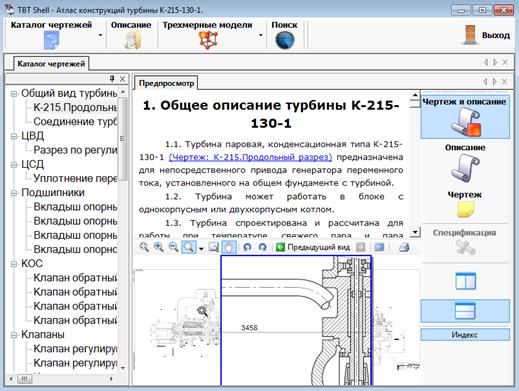
Task: Click the tree horizontal scrollbar thumb
Action: pos(25,379)
